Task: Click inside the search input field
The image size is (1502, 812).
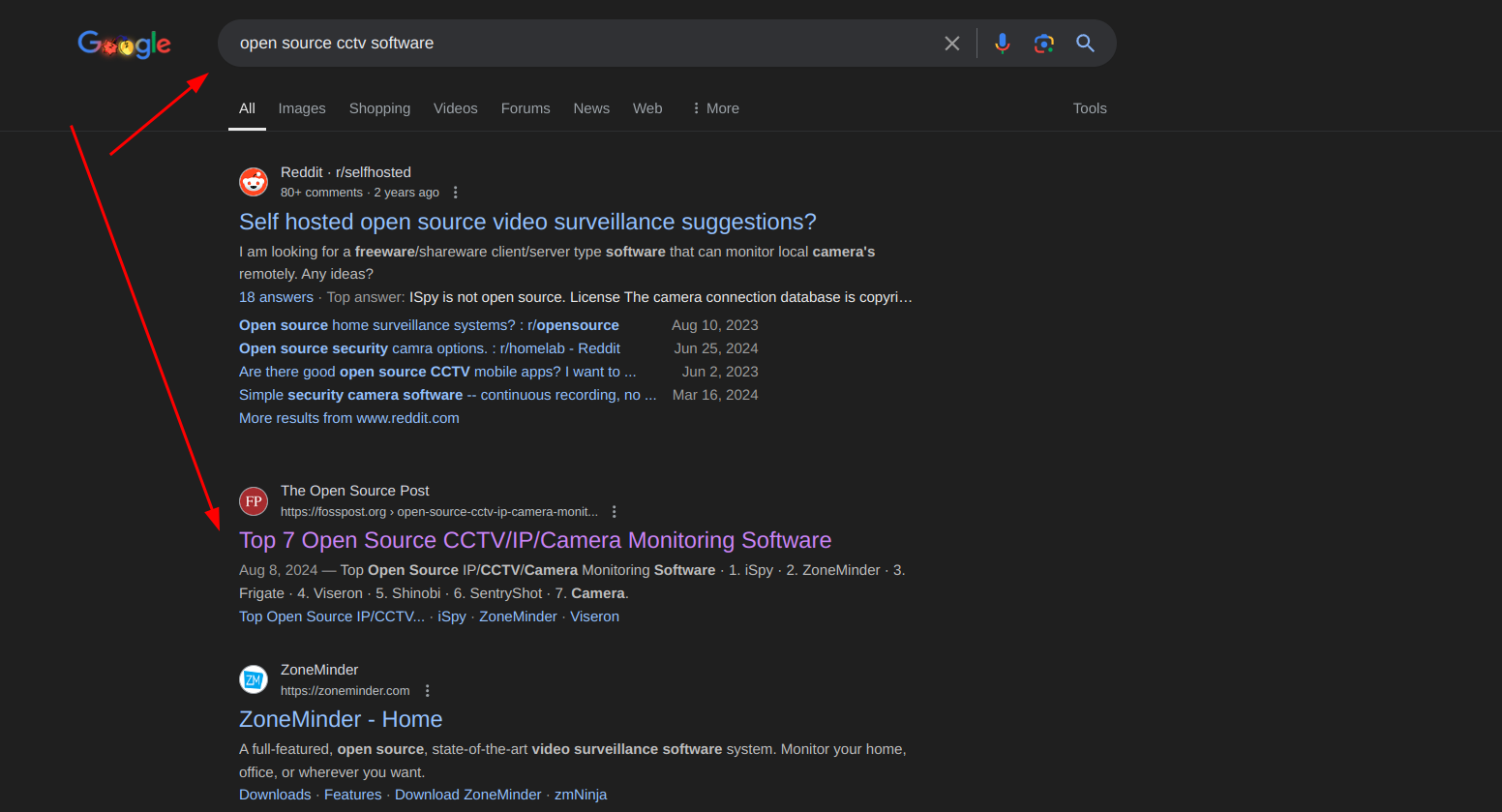Action: (x=581, y=44)
